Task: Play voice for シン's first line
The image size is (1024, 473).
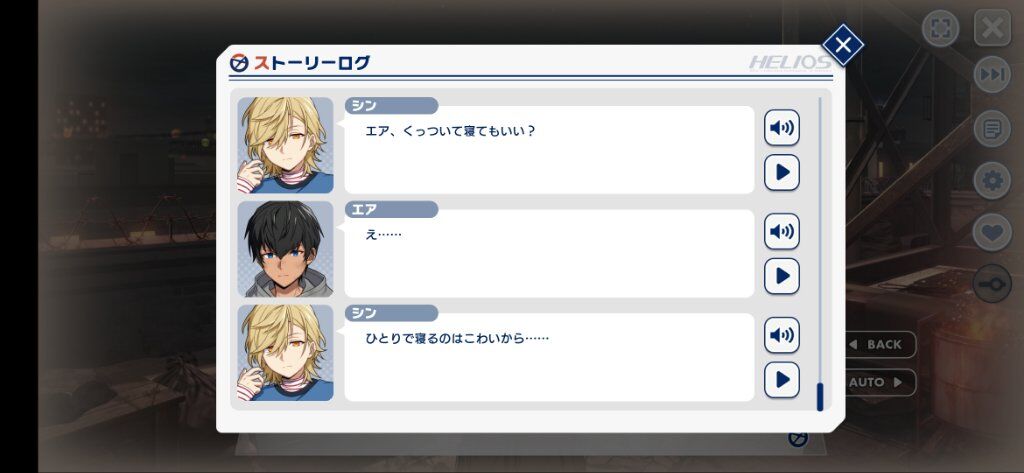Action: pos(782,127)
